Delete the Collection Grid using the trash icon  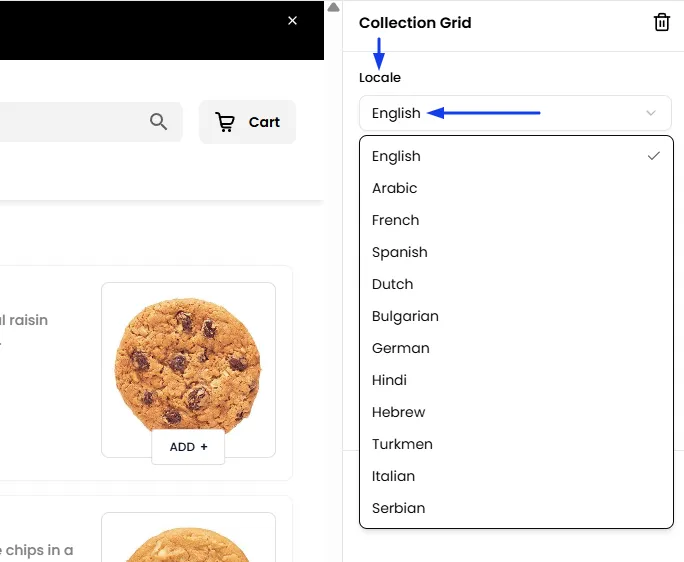pyautogui.click(x=661, y=22)
